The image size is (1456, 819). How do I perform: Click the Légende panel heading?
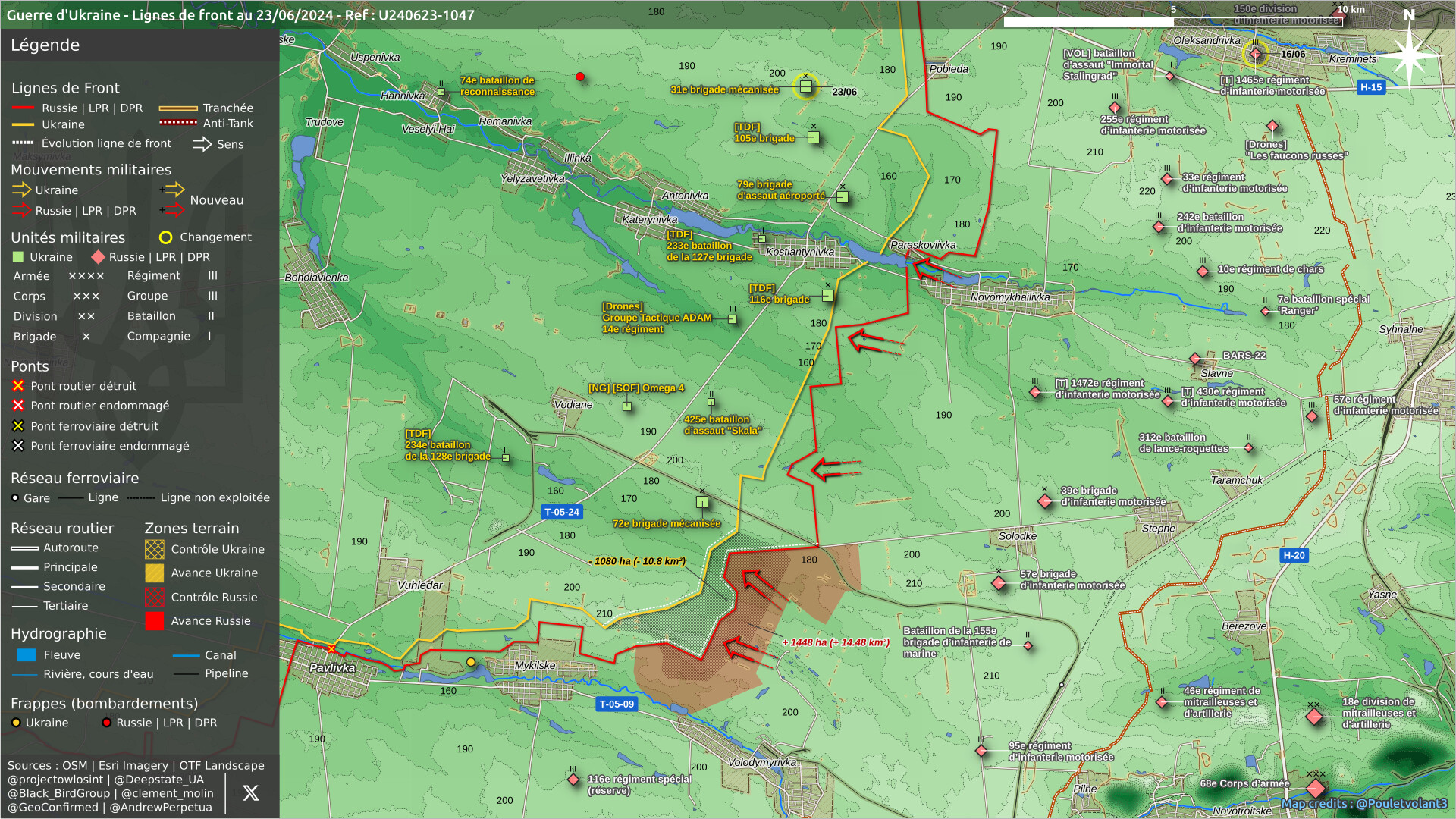[x=45, y=45]
